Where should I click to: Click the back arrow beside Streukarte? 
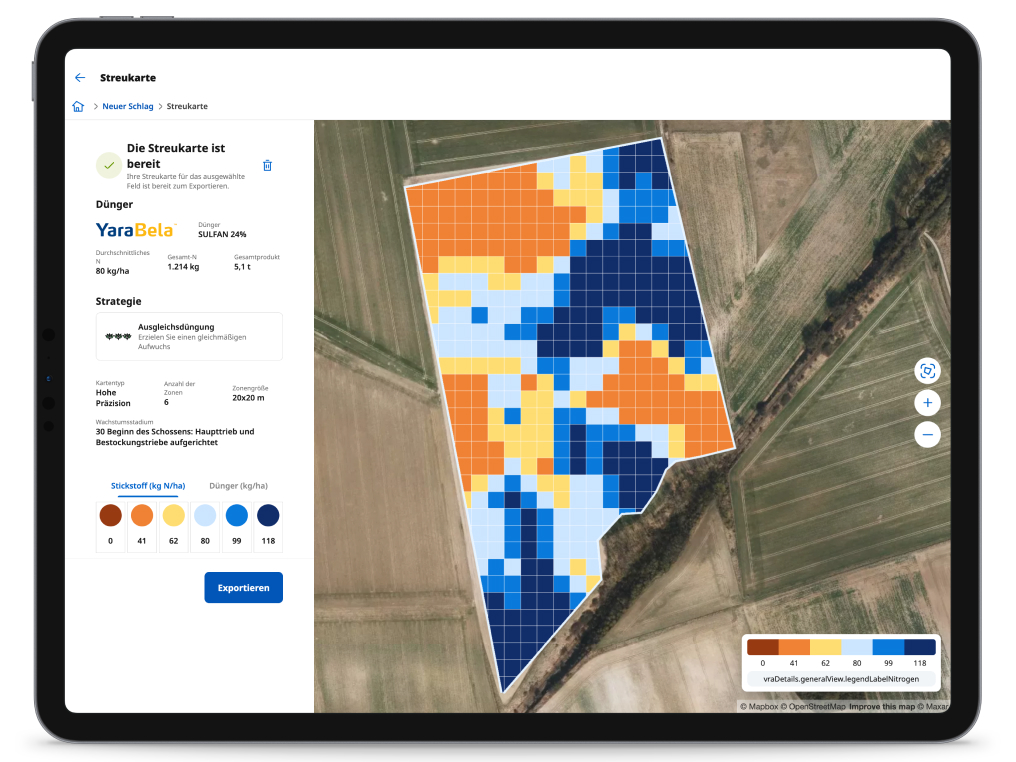pos(80,78)
